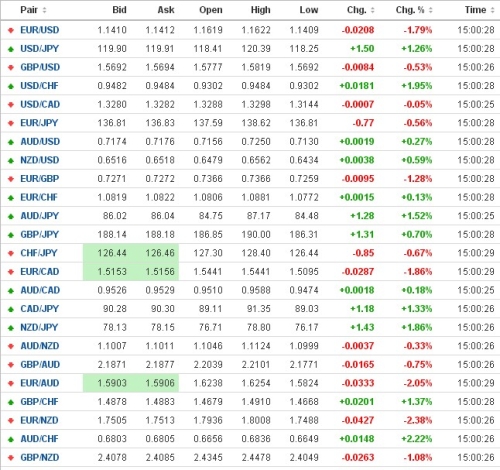The width and height of the screenshot is (500, 470).
Task: Sort by the Chg. % column arrows
Action: pyautogui.click(x=430, y=10)
